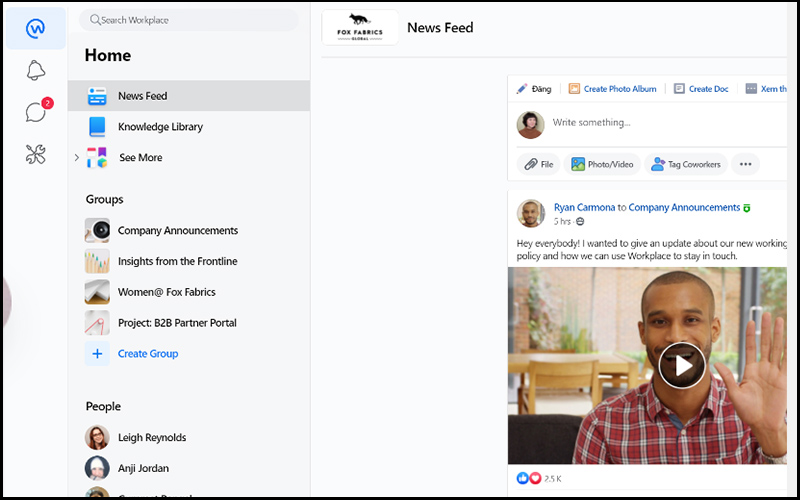
Task: Click the paperclip File icon
Action: (531, 164)
